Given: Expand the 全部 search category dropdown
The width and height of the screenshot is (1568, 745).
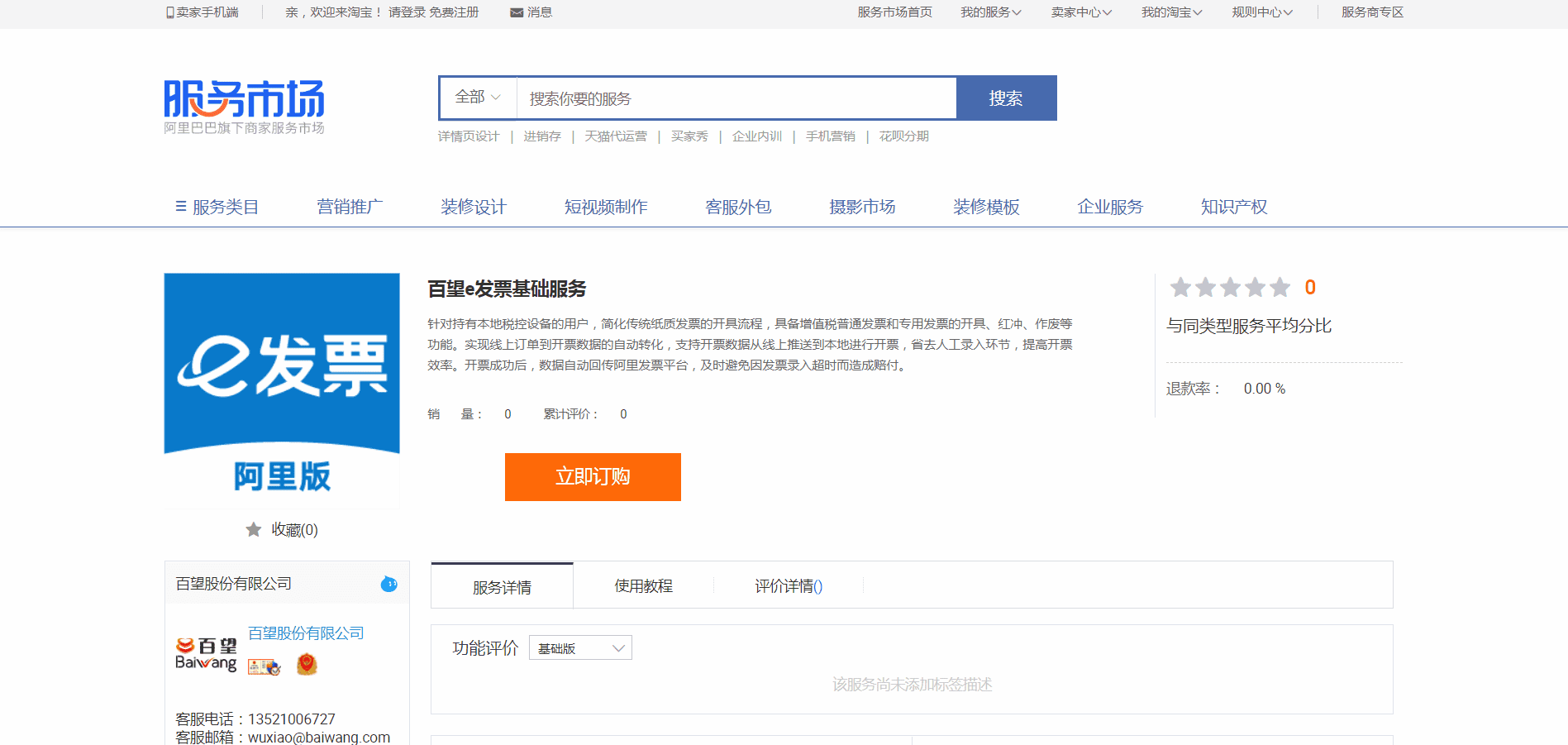Looking at the screenshot, I should 478,98.
